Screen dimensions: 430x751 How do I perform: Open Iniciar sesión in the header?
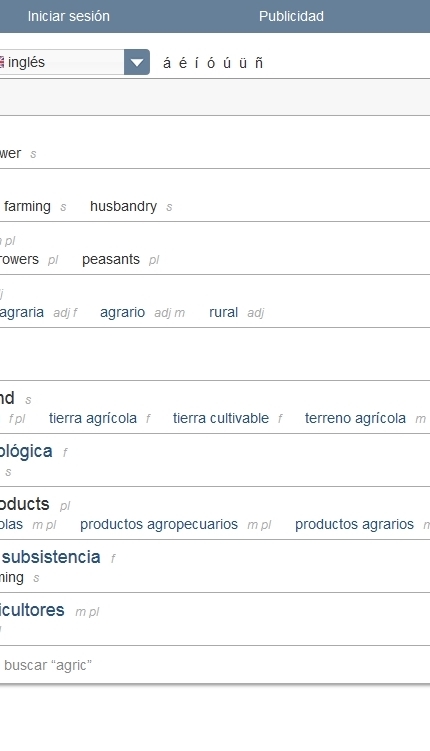tap(68, 16)
